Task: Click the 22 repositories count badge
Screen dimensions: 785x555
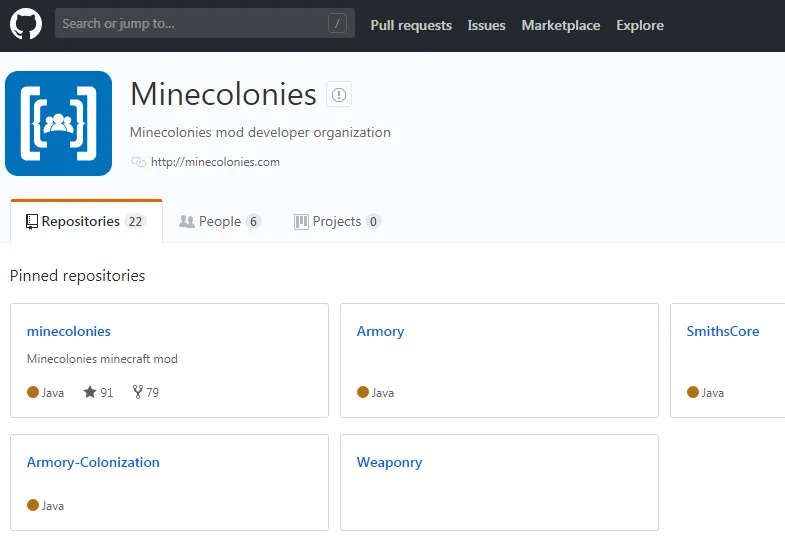Action: tap(135, 221)
